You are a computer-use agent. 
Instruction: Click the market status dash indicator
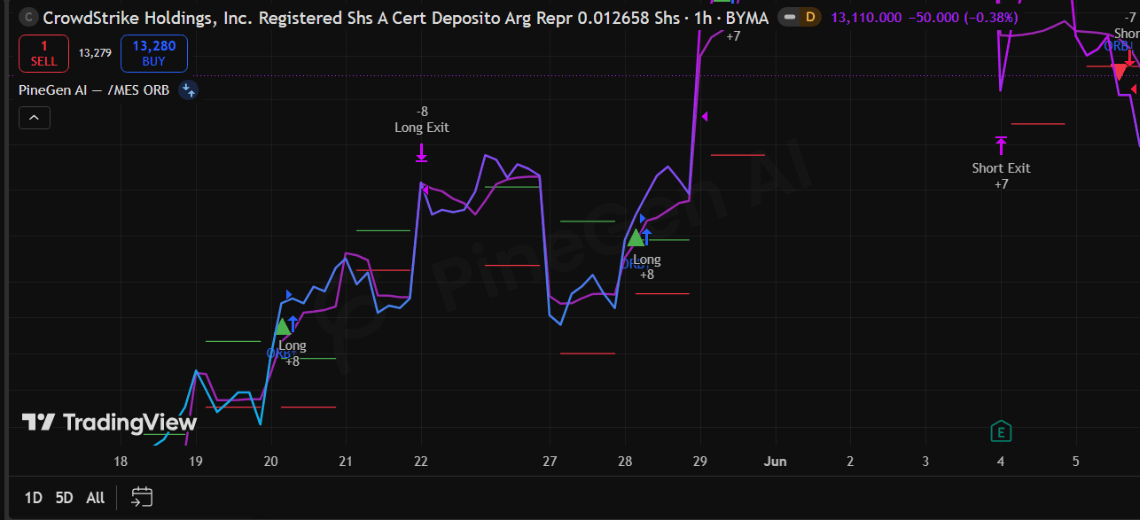[x=789, y=17]
